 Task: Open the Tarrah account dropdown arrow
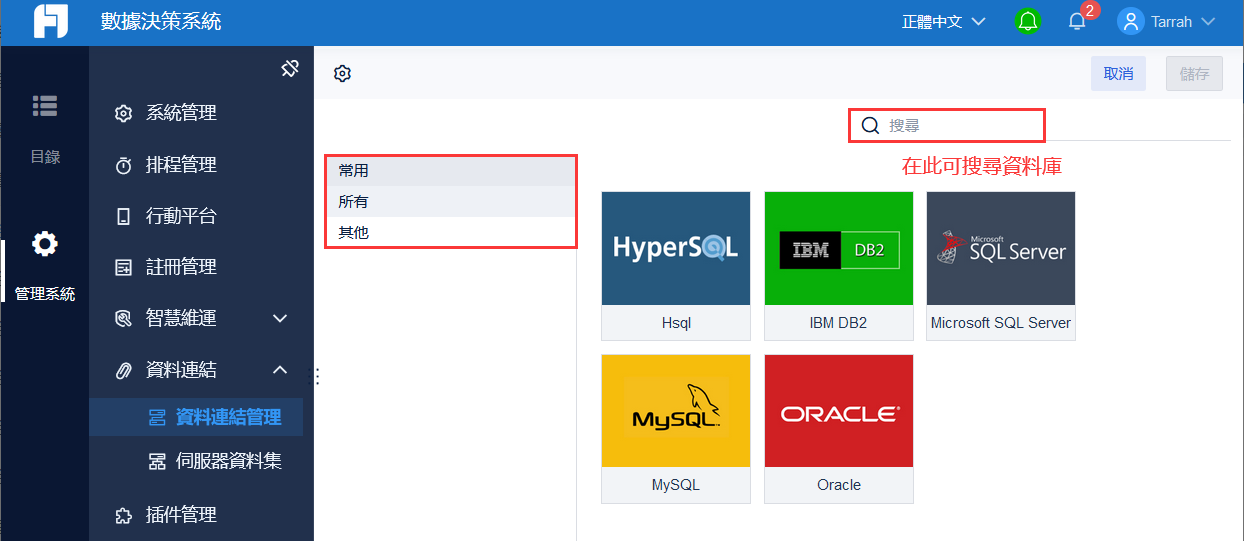[1208, 21]
